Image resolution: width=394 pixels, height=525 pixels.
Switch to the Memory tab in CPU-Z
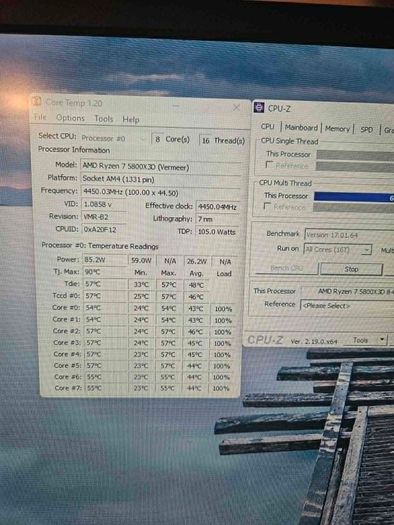pos(337,129)
